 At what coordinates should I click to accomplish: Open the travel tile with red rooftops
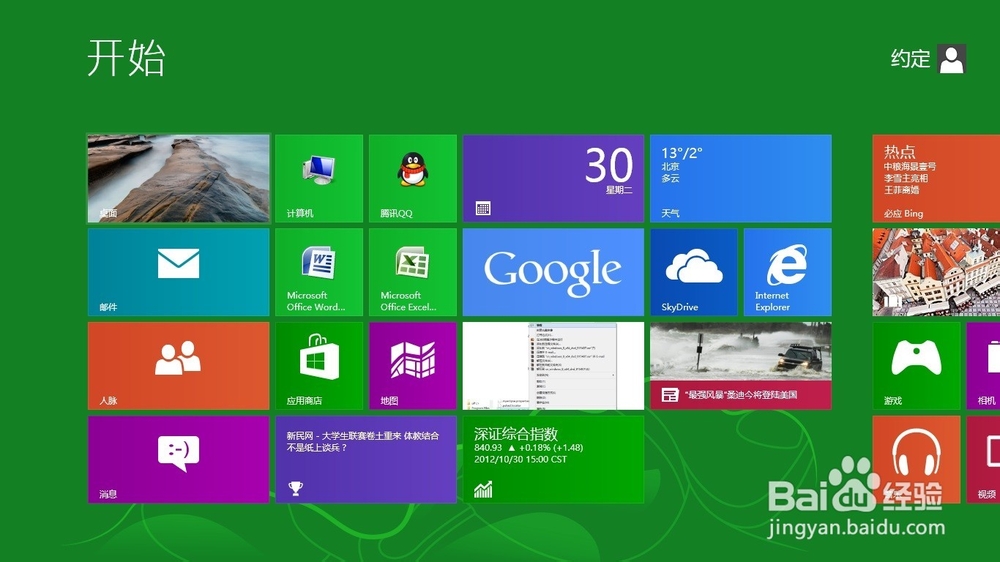[936, 272]
